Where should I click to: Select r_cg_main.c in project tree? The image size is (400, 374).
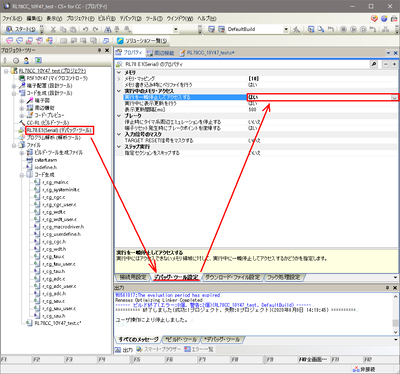tap(55, 182)
